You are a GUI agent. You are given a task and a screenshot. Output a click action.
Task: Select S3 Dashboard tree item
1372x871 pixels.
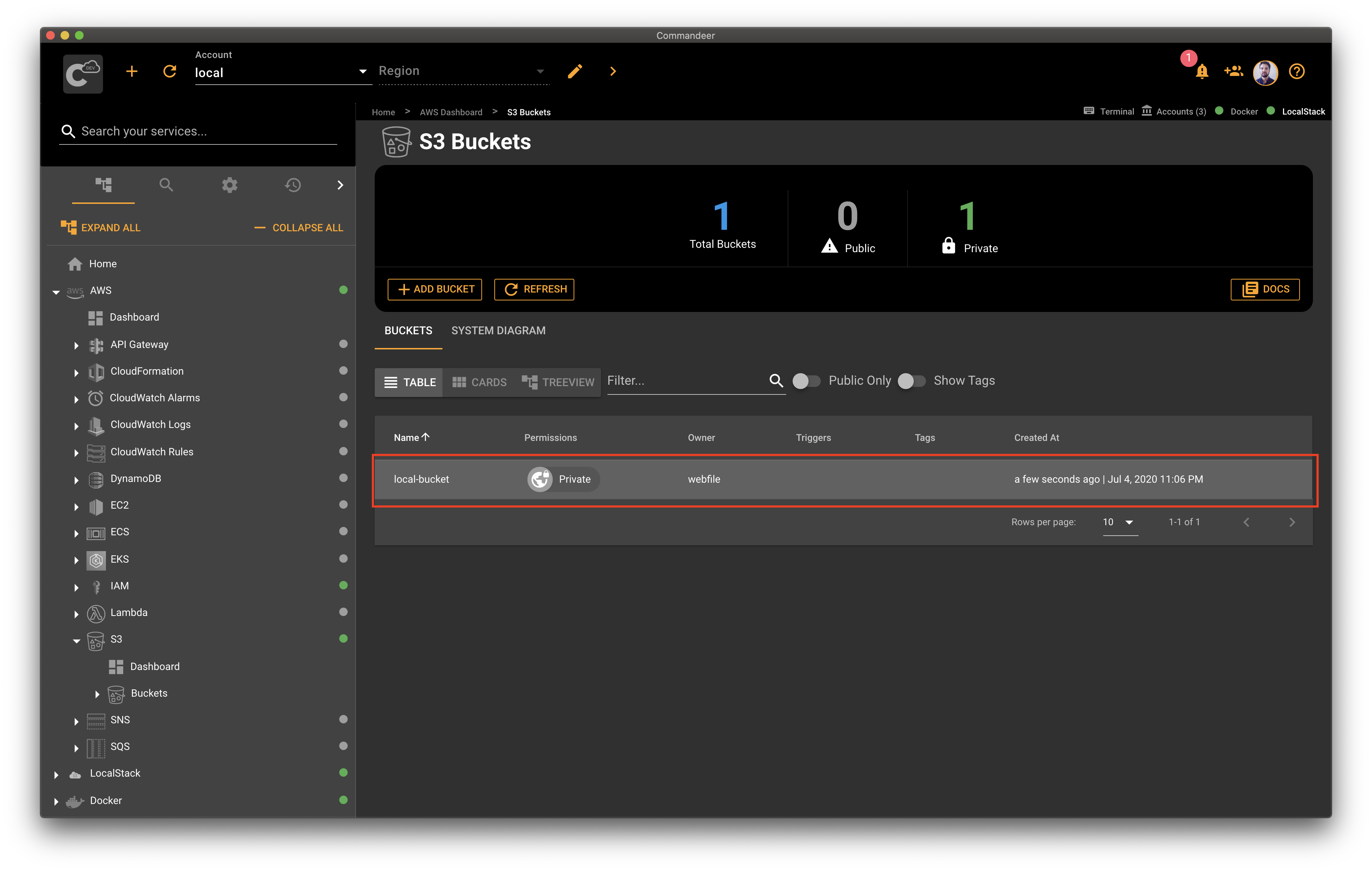(x=155, y=667)
